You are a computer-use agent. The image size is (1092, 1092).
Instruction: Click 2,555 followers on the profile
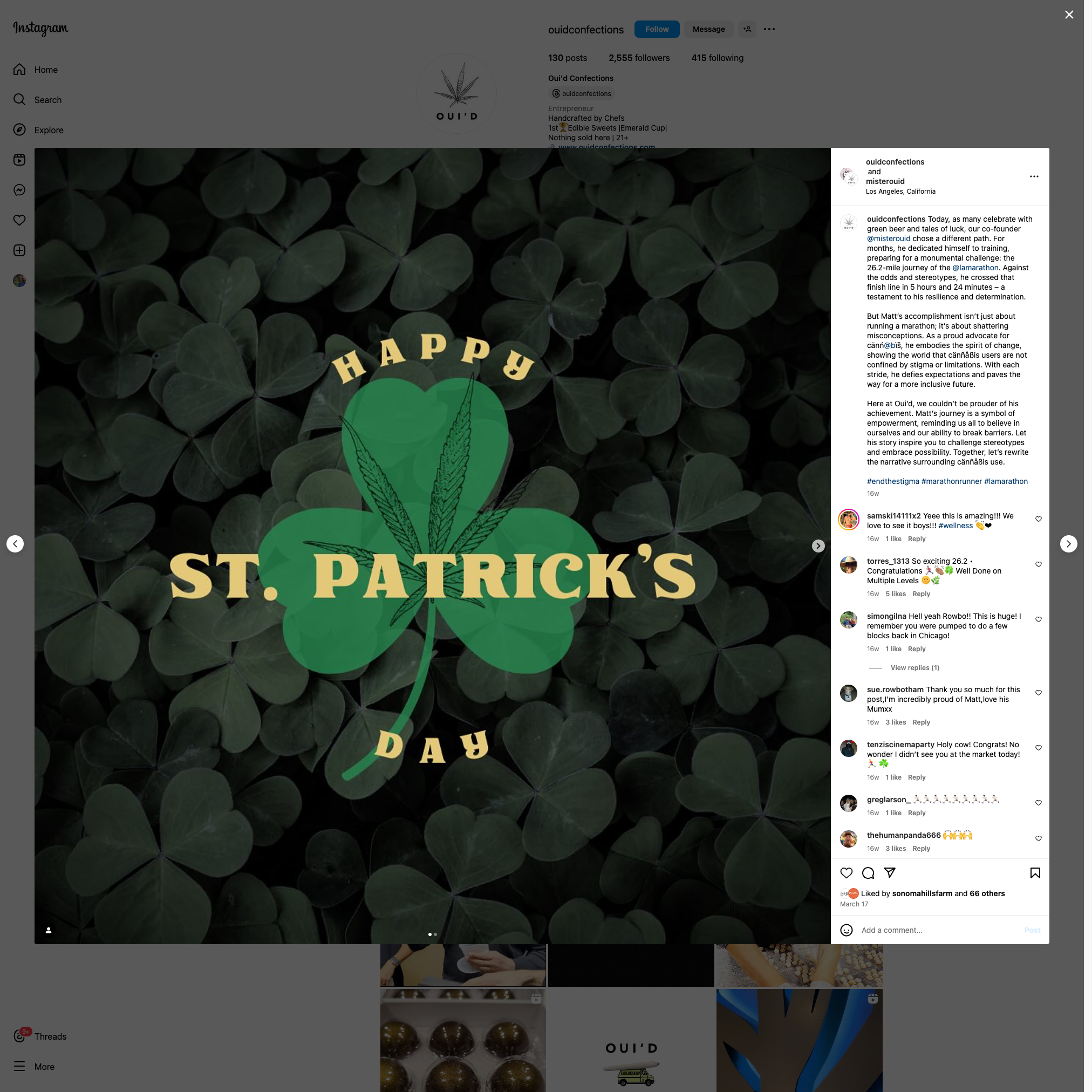tap(639, 58)
